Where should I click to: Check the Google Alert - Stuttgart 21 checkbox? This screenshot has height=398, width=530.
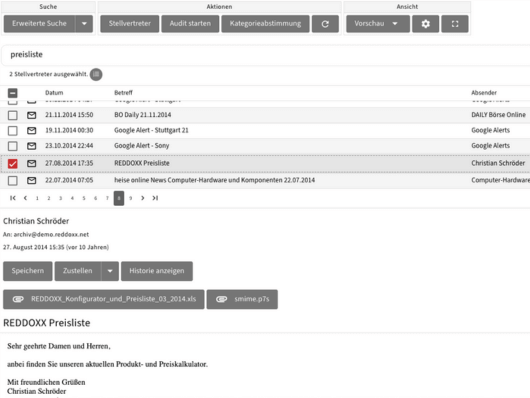(x=13, y=131)
